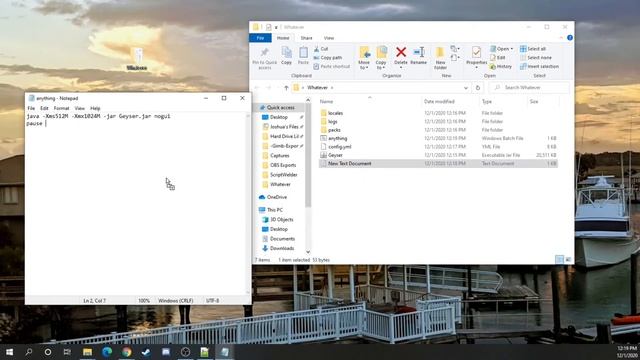Go up one folder level
This screenshot has height=360, width=640.
[x=286, y=88]
